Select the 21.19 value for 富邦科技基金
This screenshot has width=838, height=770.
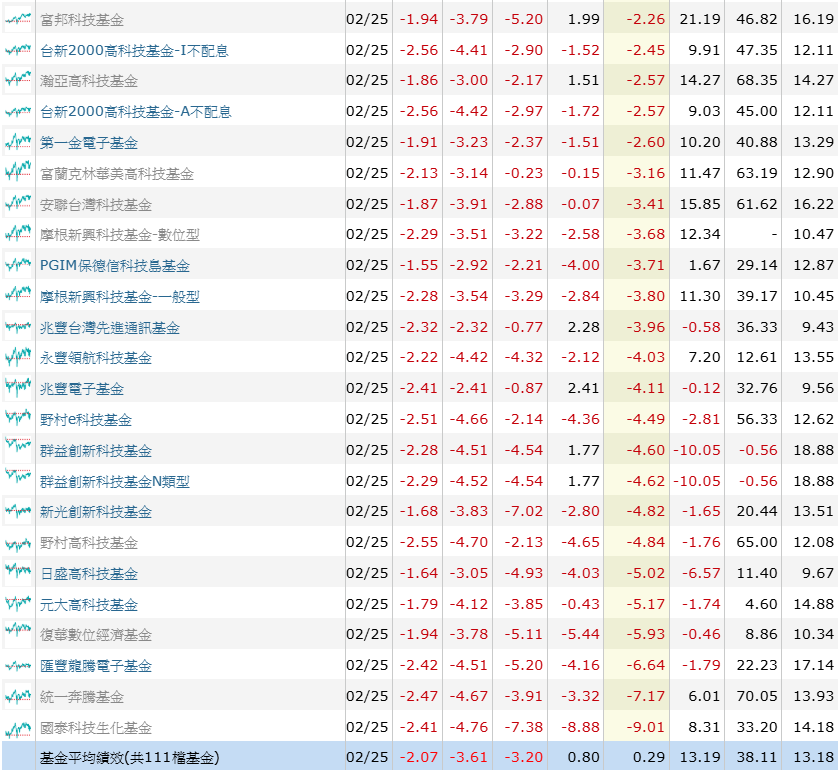pos(700,19)
